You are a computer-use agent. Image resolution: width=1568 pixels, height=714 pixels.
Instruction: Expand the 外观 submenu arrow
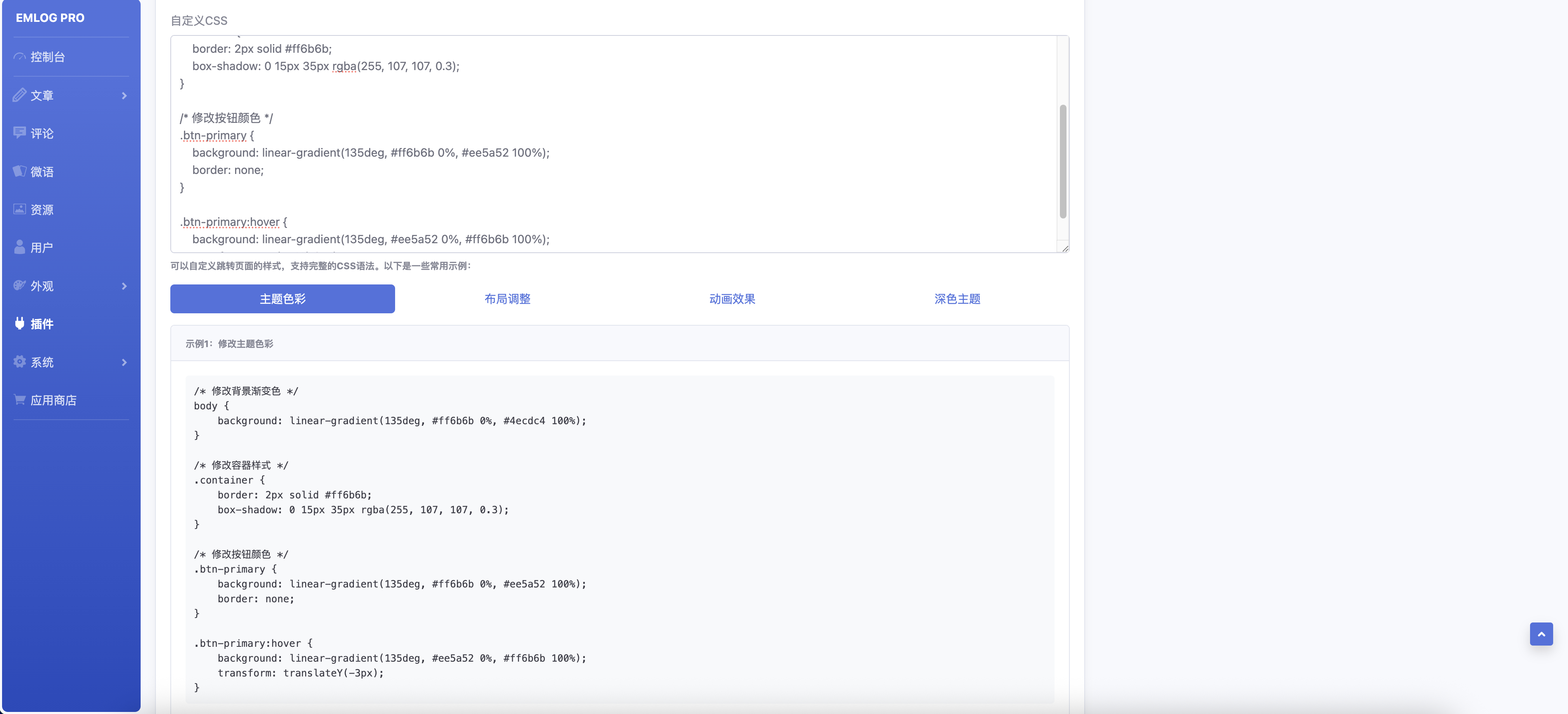click(124, 286)
